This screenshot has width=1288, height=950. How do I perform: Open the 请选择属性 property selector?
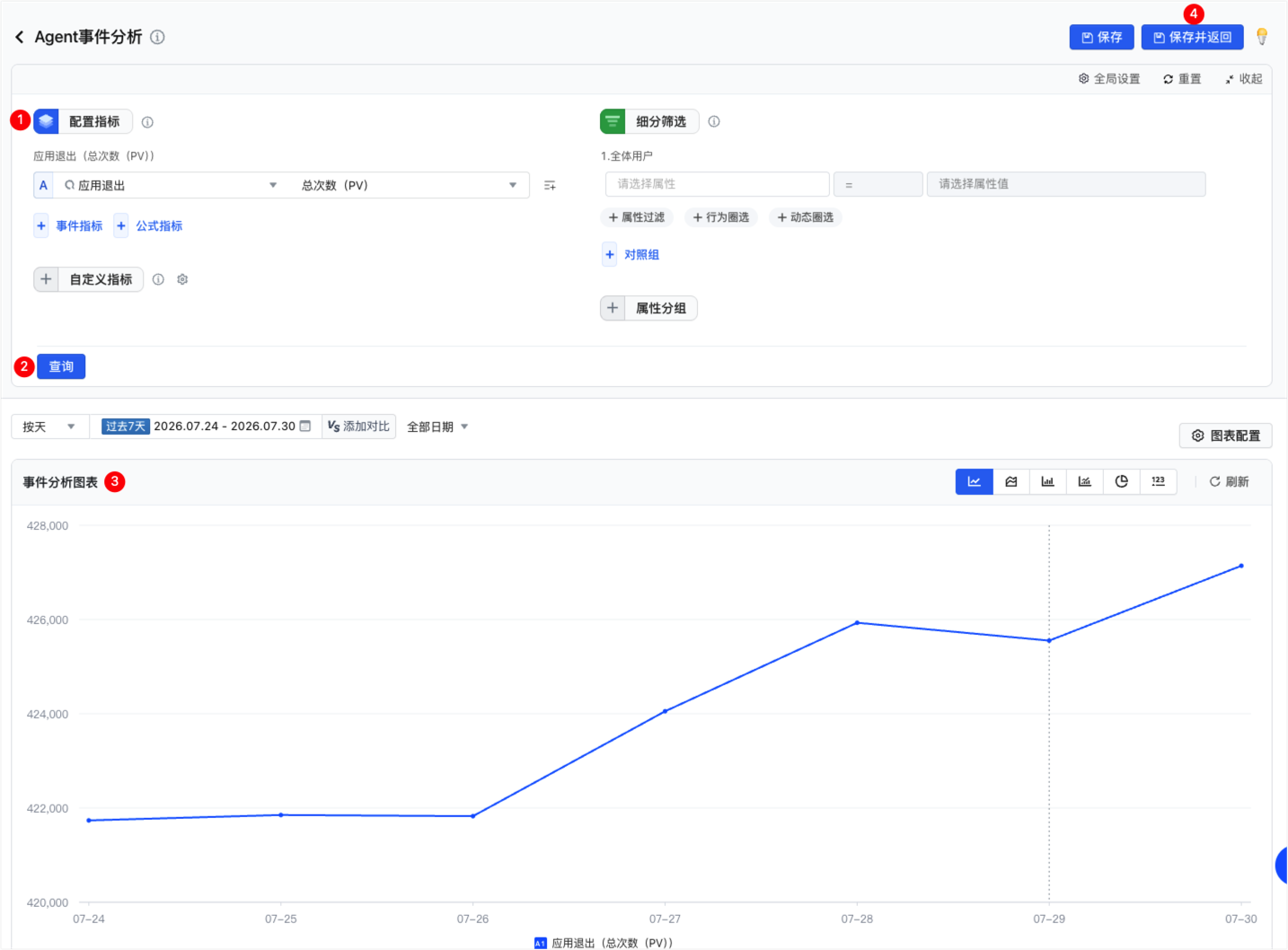pyautogui.click(x=717, y=184)
